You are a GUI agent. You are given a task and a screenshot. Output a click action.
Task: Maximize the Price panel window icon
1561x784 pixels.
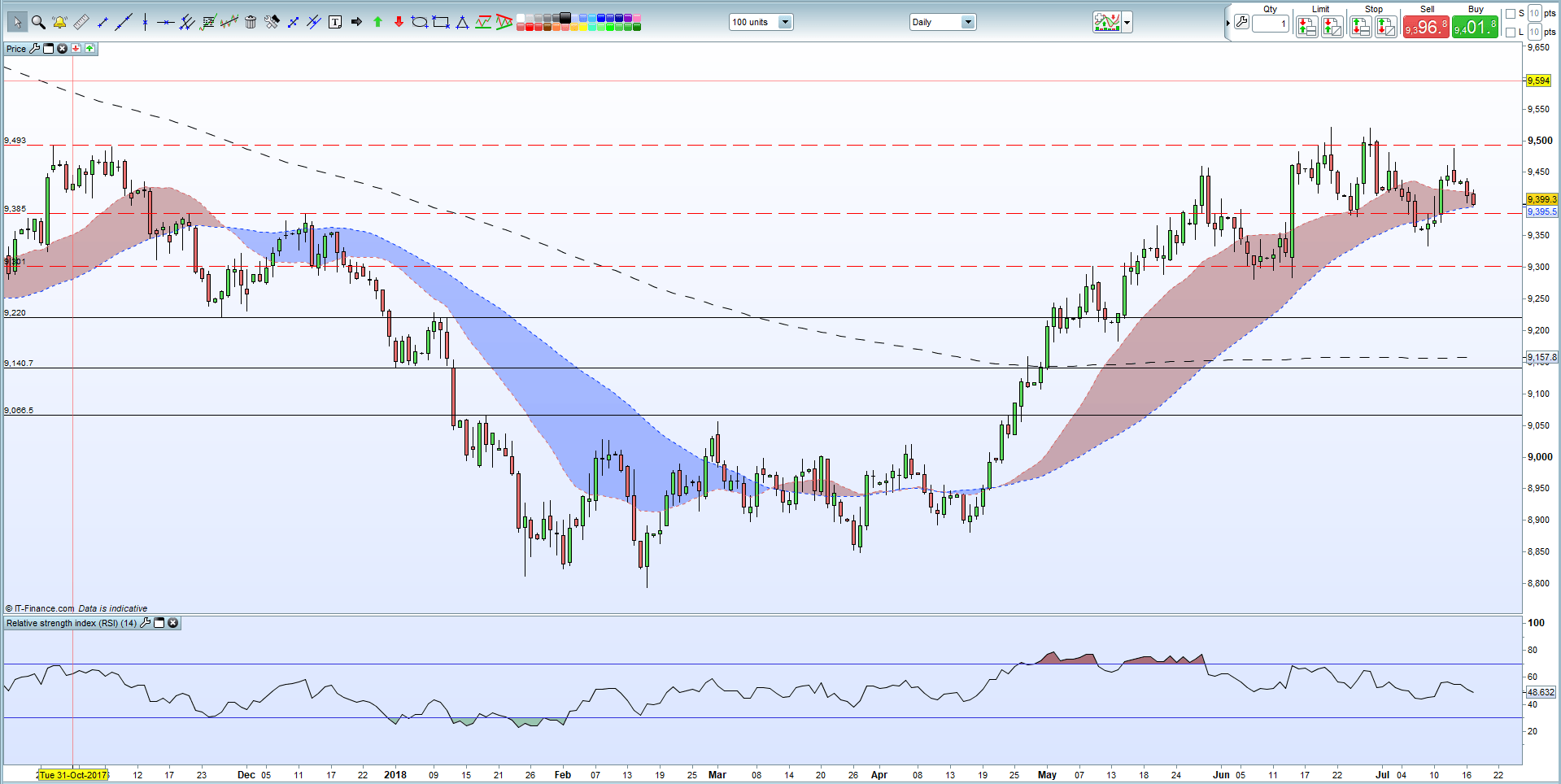pos(48,49)
